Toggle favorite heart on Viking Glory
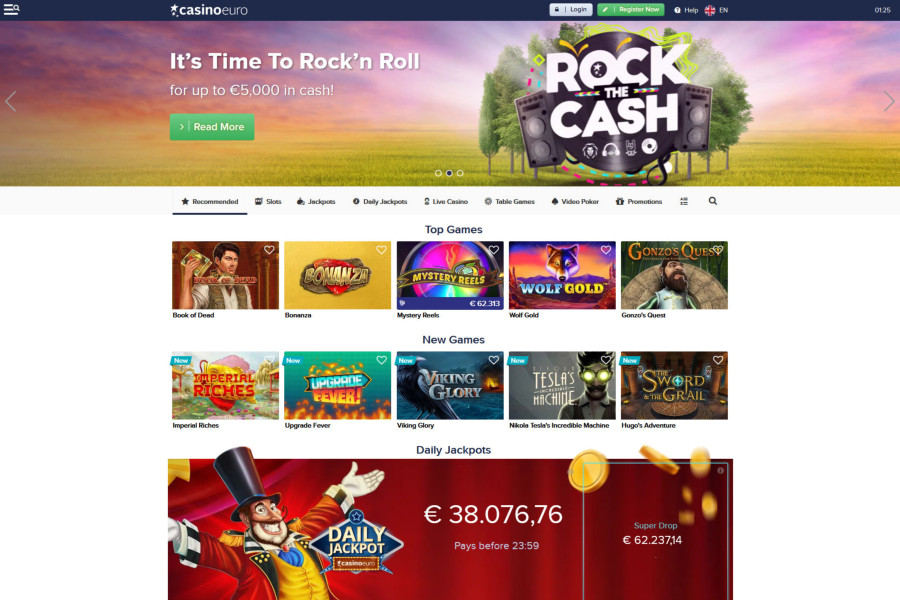This screenshot has height=600, width=900. coord(494,360)
